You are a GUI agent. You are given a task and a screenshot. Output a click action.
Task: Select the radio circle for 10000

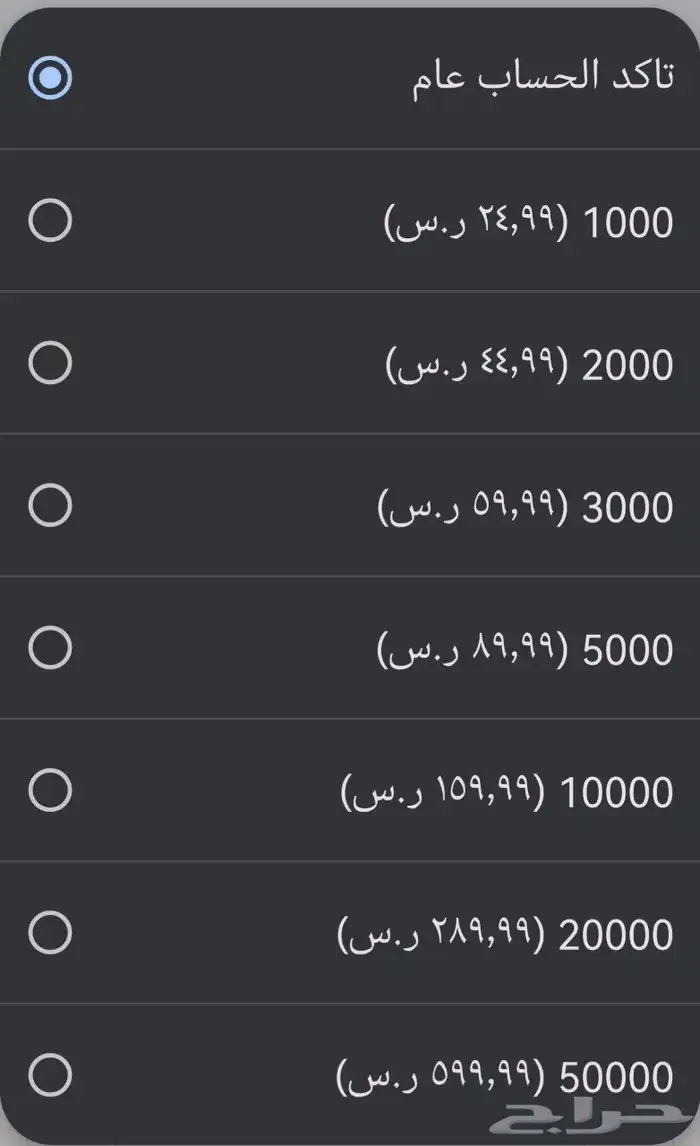click(50, 791)
